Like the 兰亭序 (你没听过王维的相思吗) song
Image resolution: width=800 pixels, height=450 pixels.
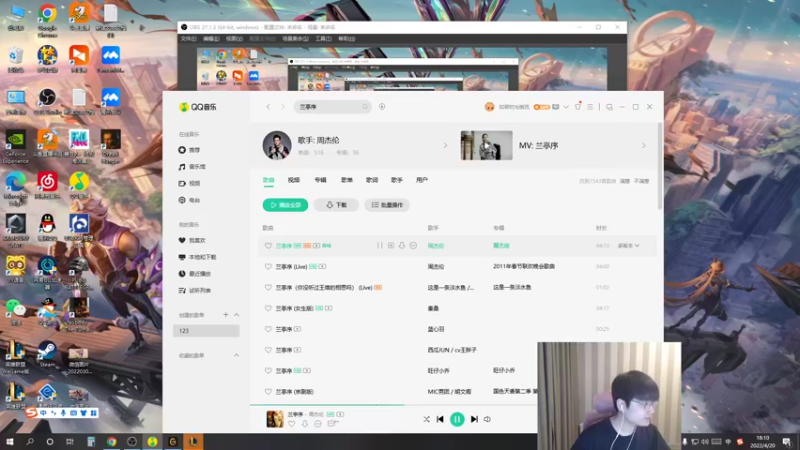pos(268,287)
